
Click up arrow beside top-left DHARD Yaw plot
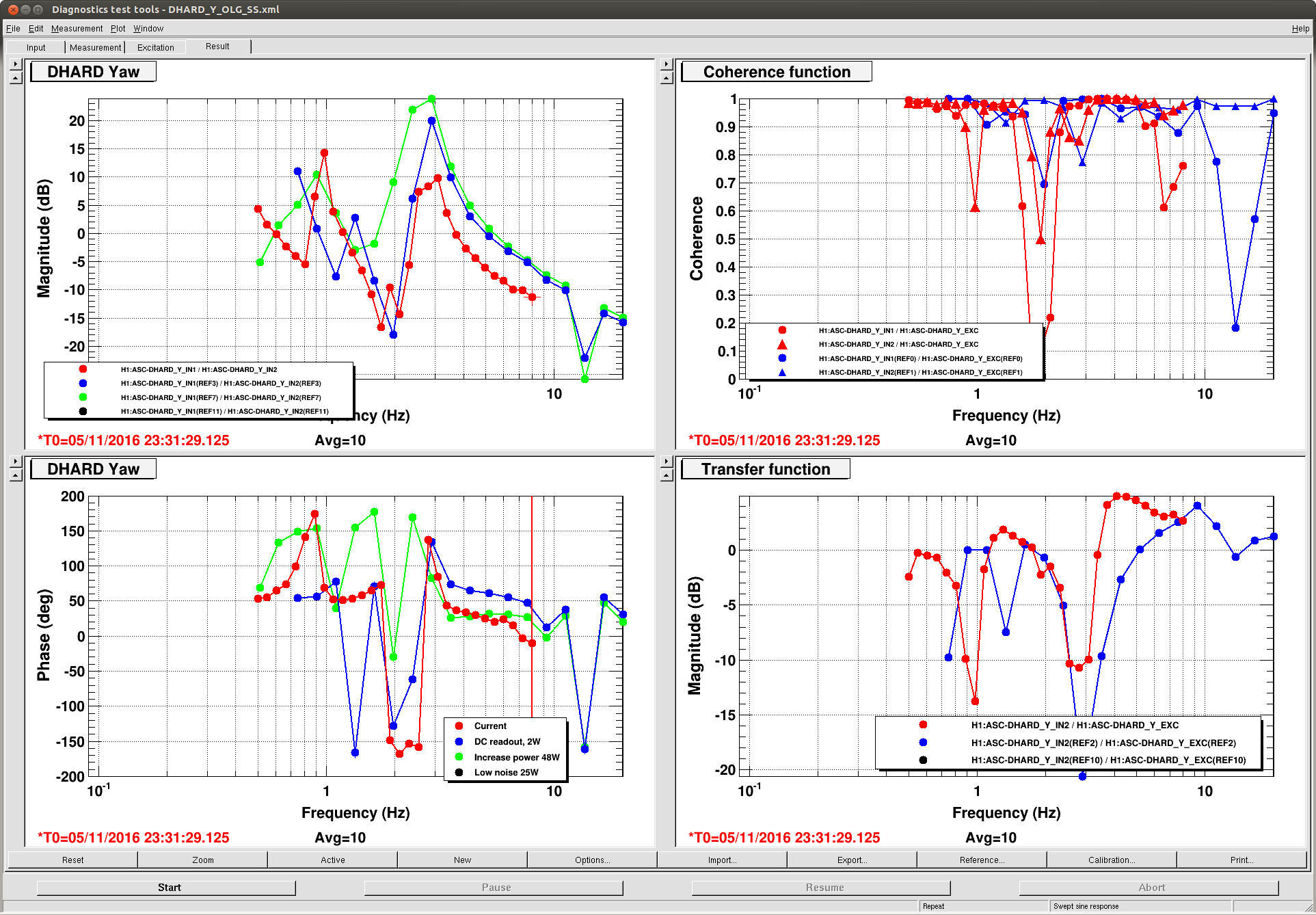(16, 78)
